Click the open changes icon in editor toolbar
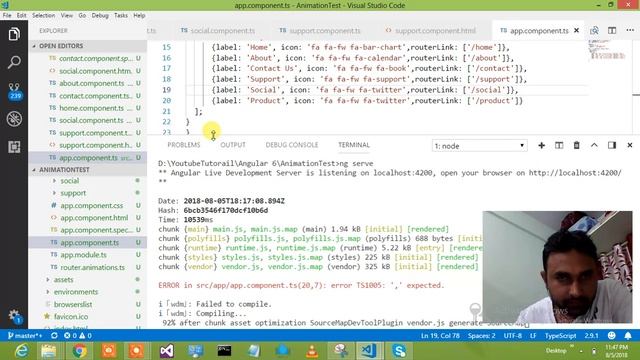 coord(594,31)
